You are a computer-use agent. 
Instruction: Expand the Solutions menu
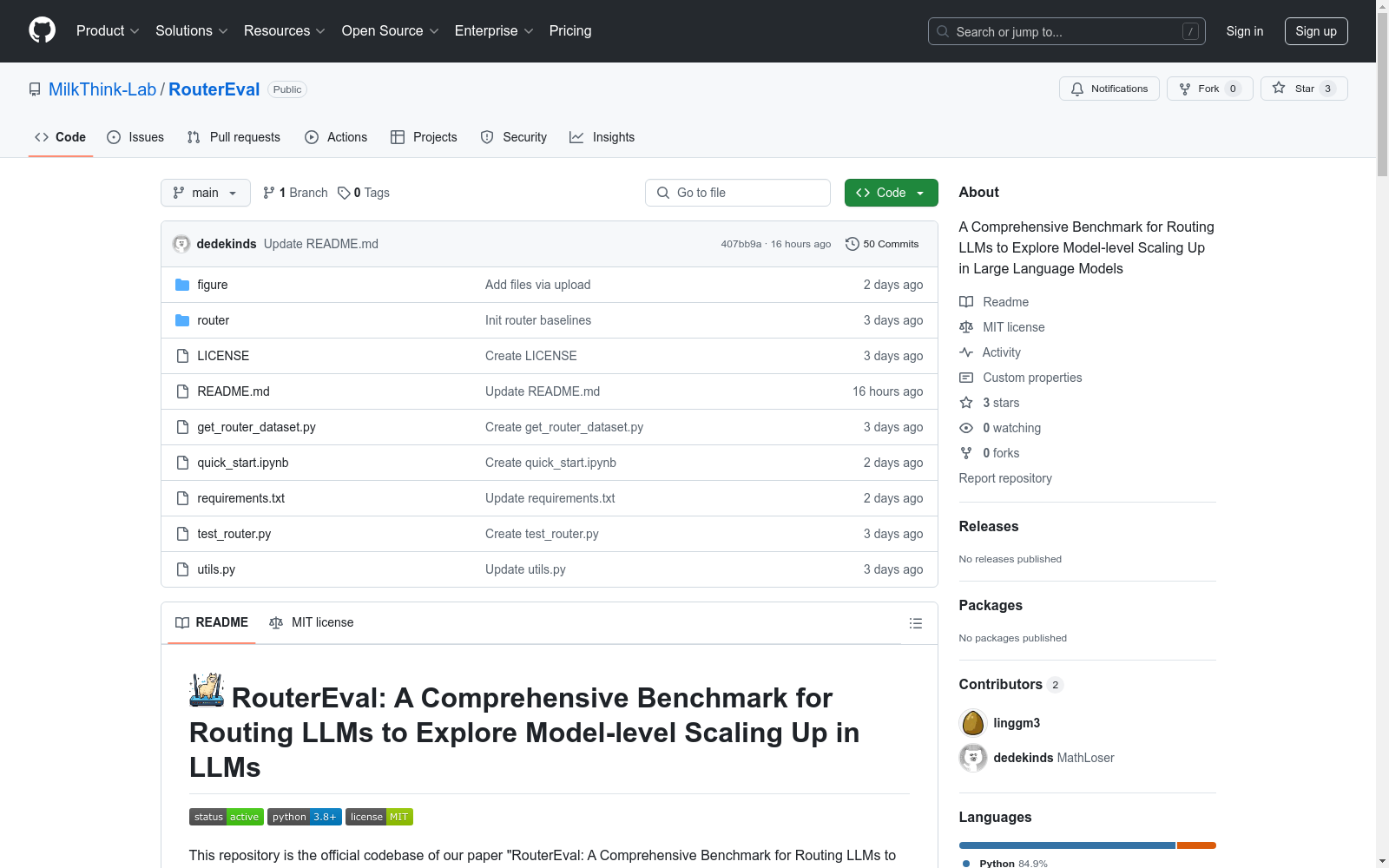pyautogui.click(x=192, y=31)
